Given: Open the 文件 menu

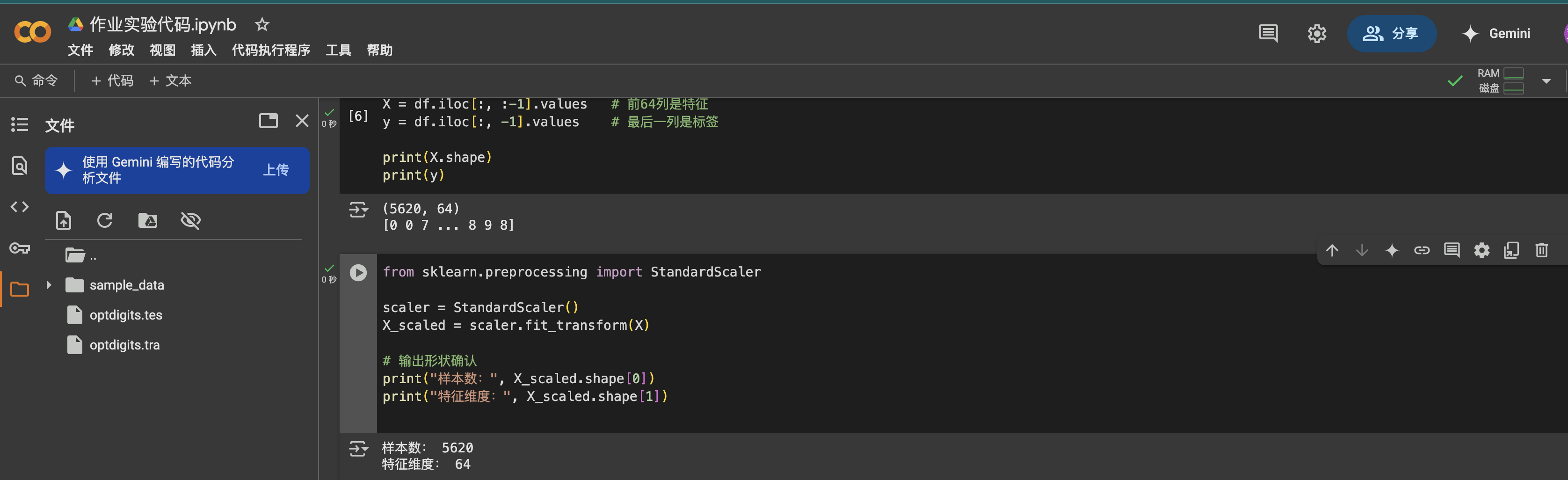Looking at the screenshot, I should [80, 50].
